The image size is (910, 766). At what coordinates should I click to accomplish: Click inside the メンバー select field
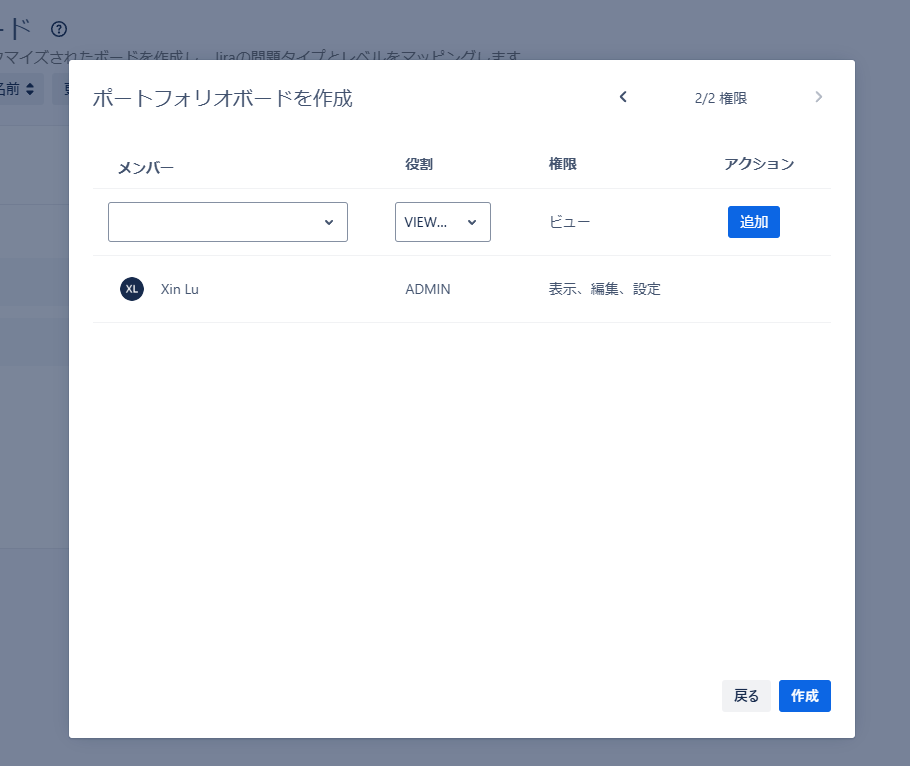point(215,222)
